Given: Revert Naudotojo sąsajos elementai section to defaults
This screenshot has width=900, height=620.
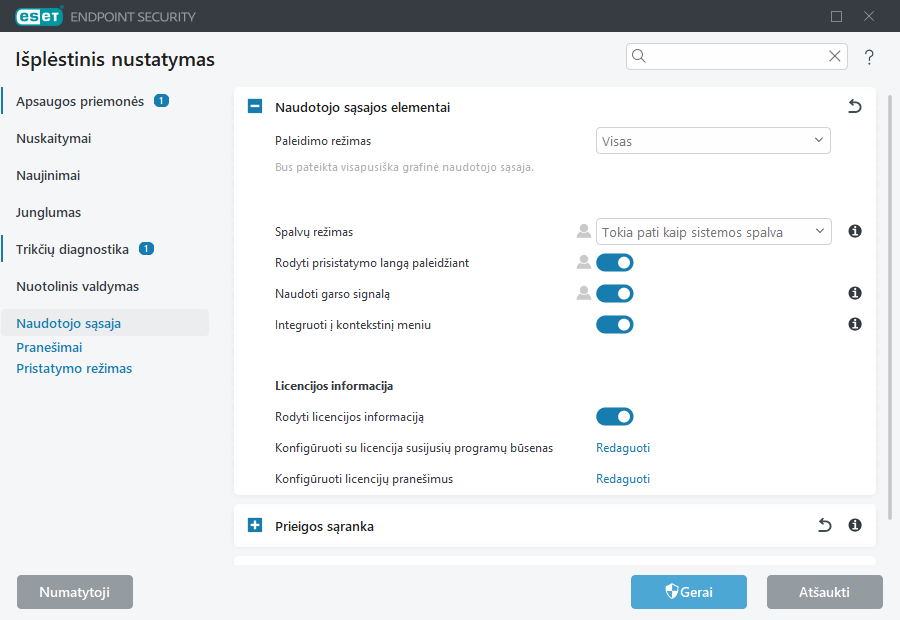Looking at the screenshot, I should 855,106.
